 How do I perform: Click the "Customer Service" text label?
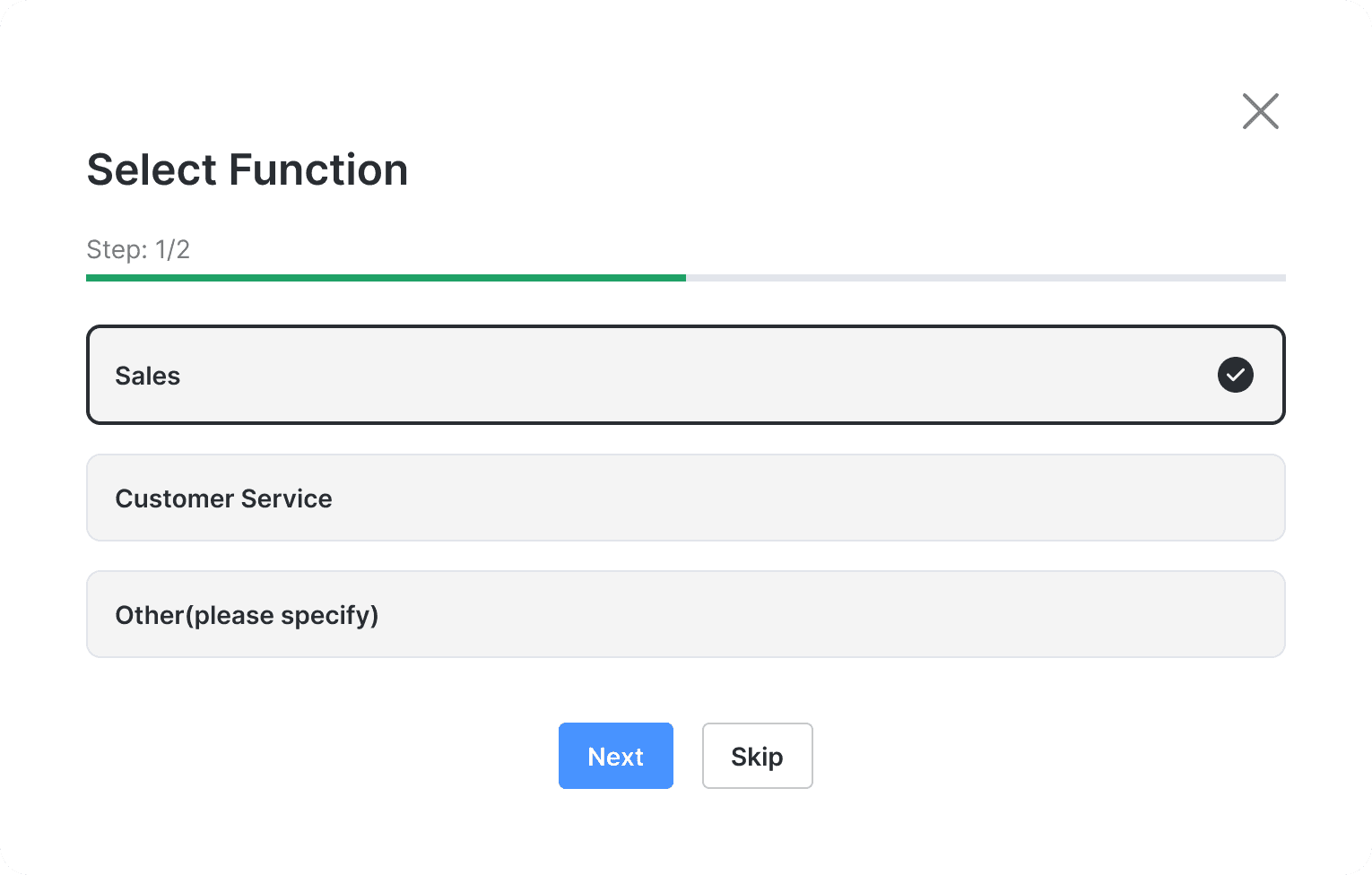point(223,498)
